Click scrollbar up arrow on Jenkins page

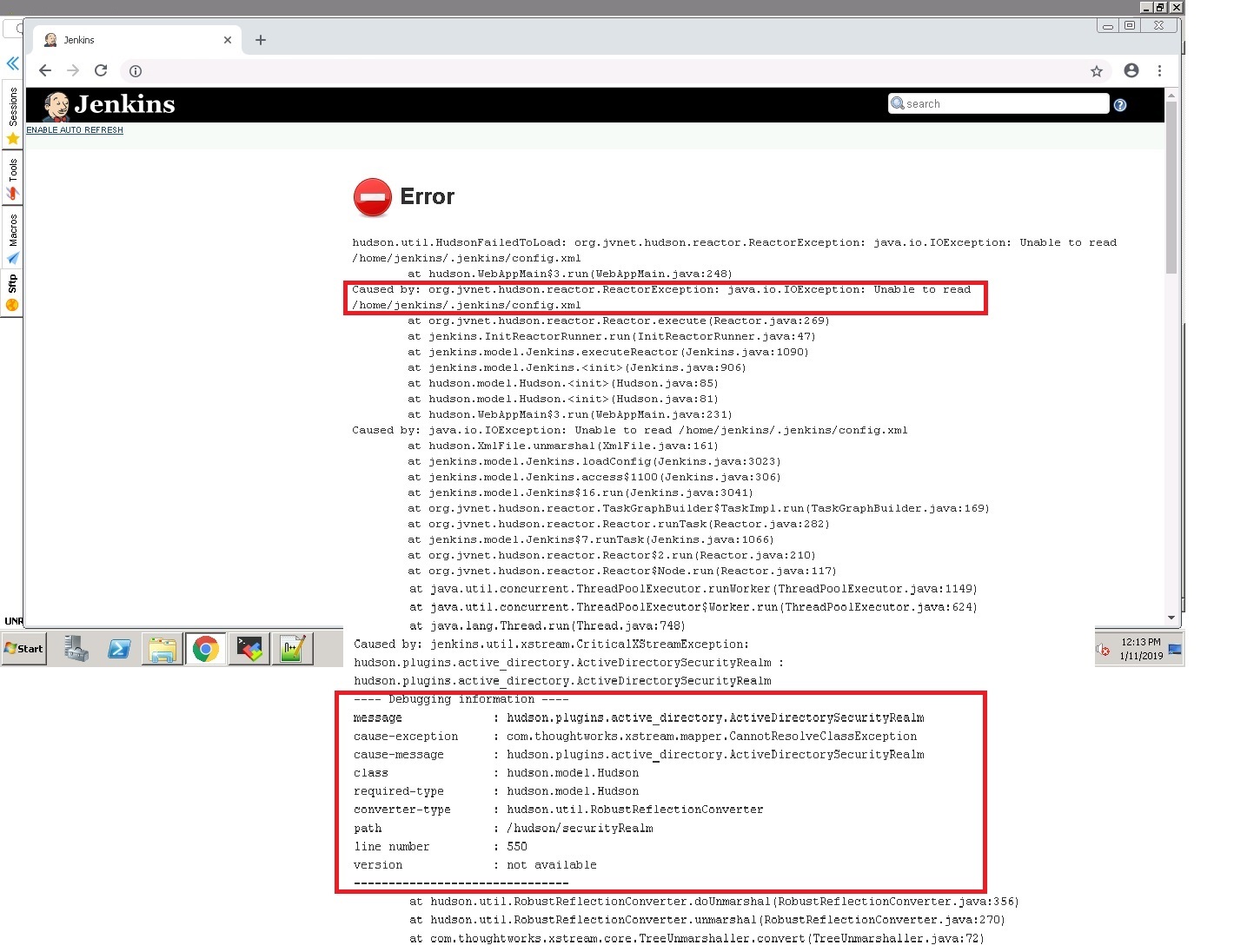1171,95
